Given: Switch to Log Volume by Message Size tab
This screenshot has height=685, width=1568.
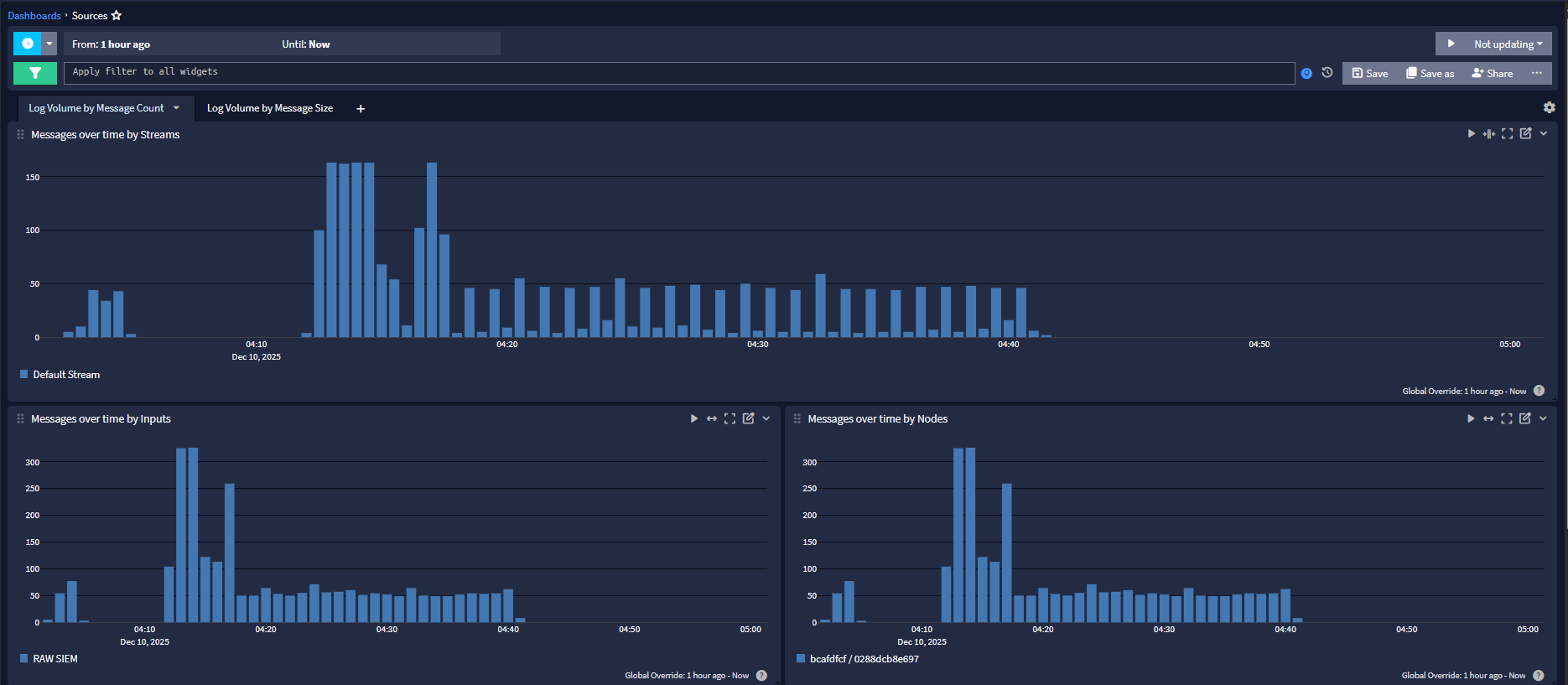Looking at the screenshot, I should tap(270, 108).
